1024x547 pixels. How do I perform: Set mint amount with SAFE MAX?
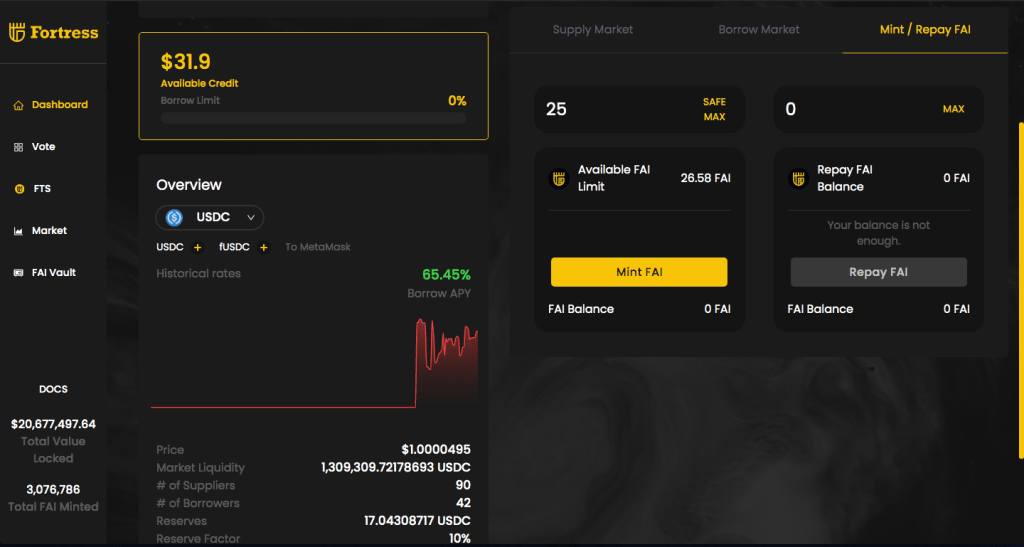click(714, 109)
